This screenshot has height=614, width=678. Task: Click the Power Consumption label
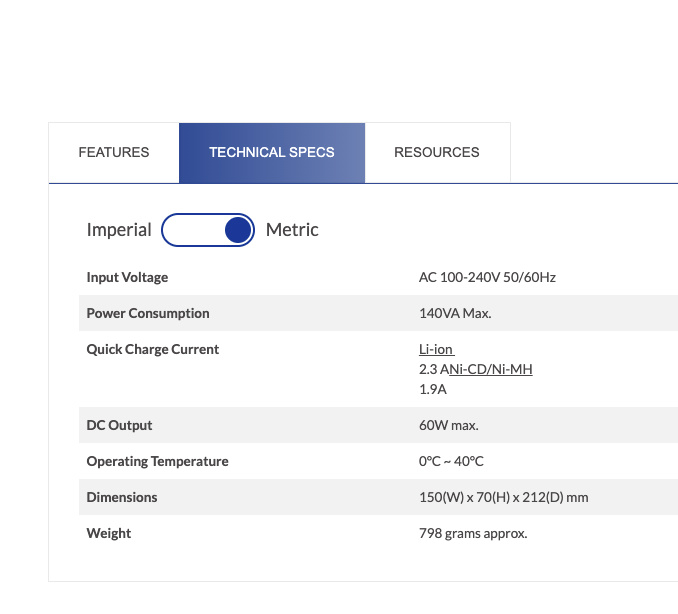[x=148, y=313]
